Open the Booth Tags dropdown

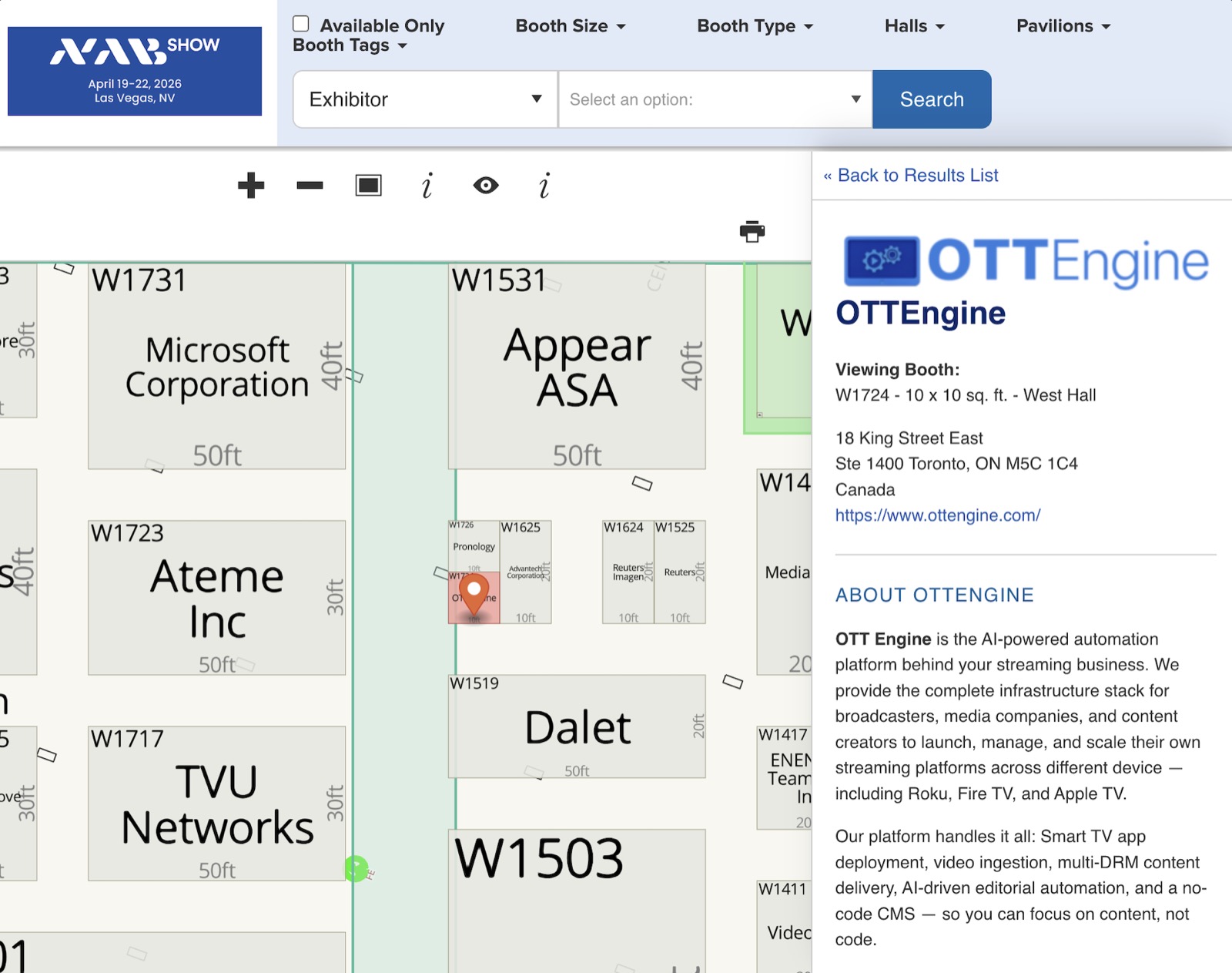[350, 45]
